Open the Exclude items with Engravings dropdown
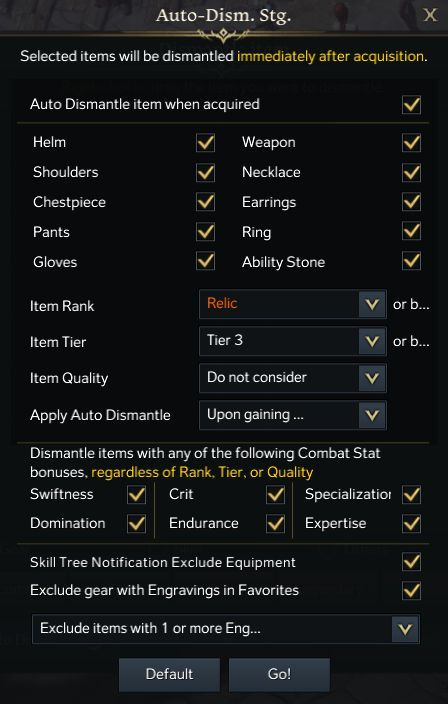Image resolution: width=448 pixels, height=704 pixels. (226, 629)
